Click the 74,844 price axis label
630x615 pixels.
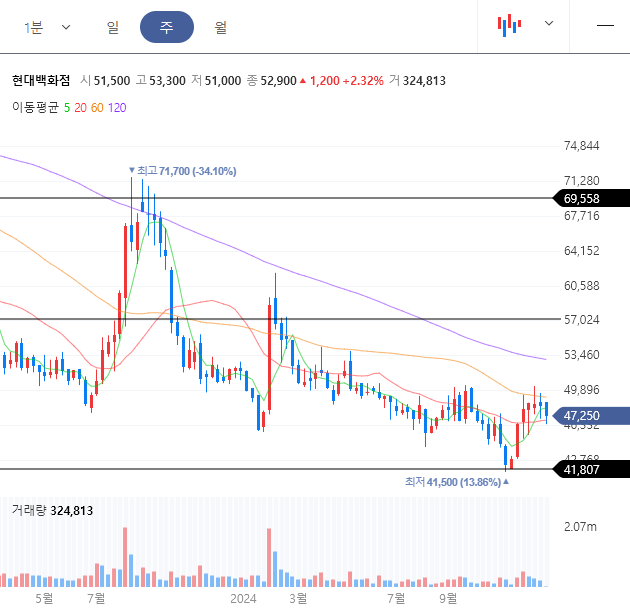coord(581,145)
